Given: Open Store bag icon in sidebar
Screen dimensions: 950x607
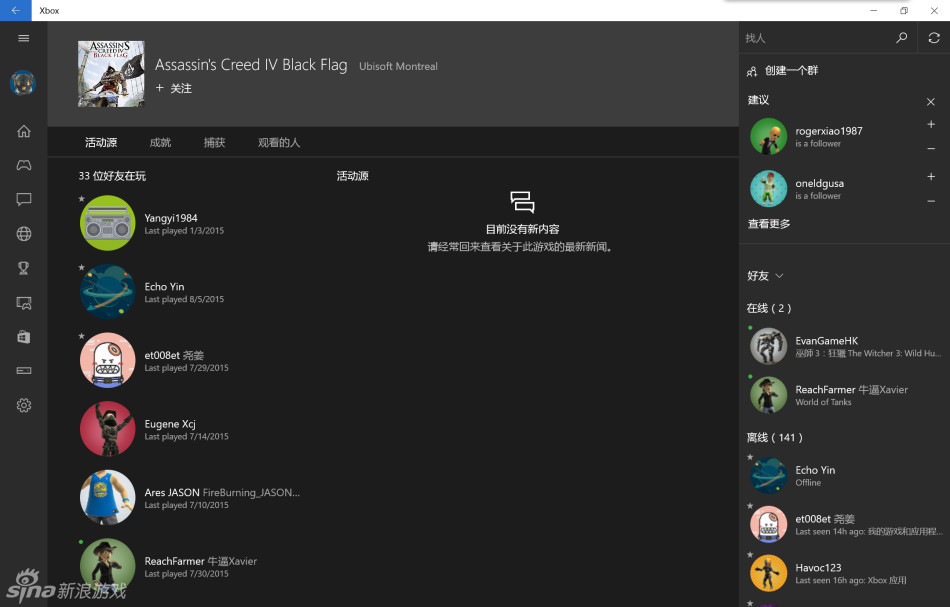Looking at the screenshot, I should click(x=24, y=337).
